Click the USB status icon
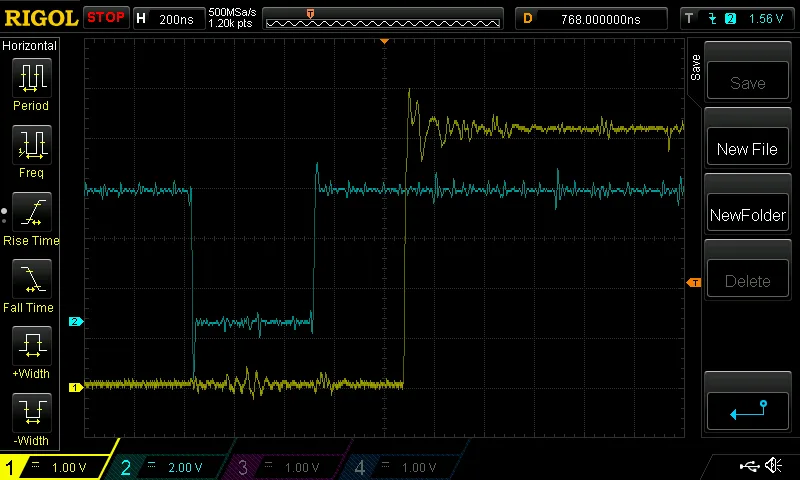 point(749,466)
